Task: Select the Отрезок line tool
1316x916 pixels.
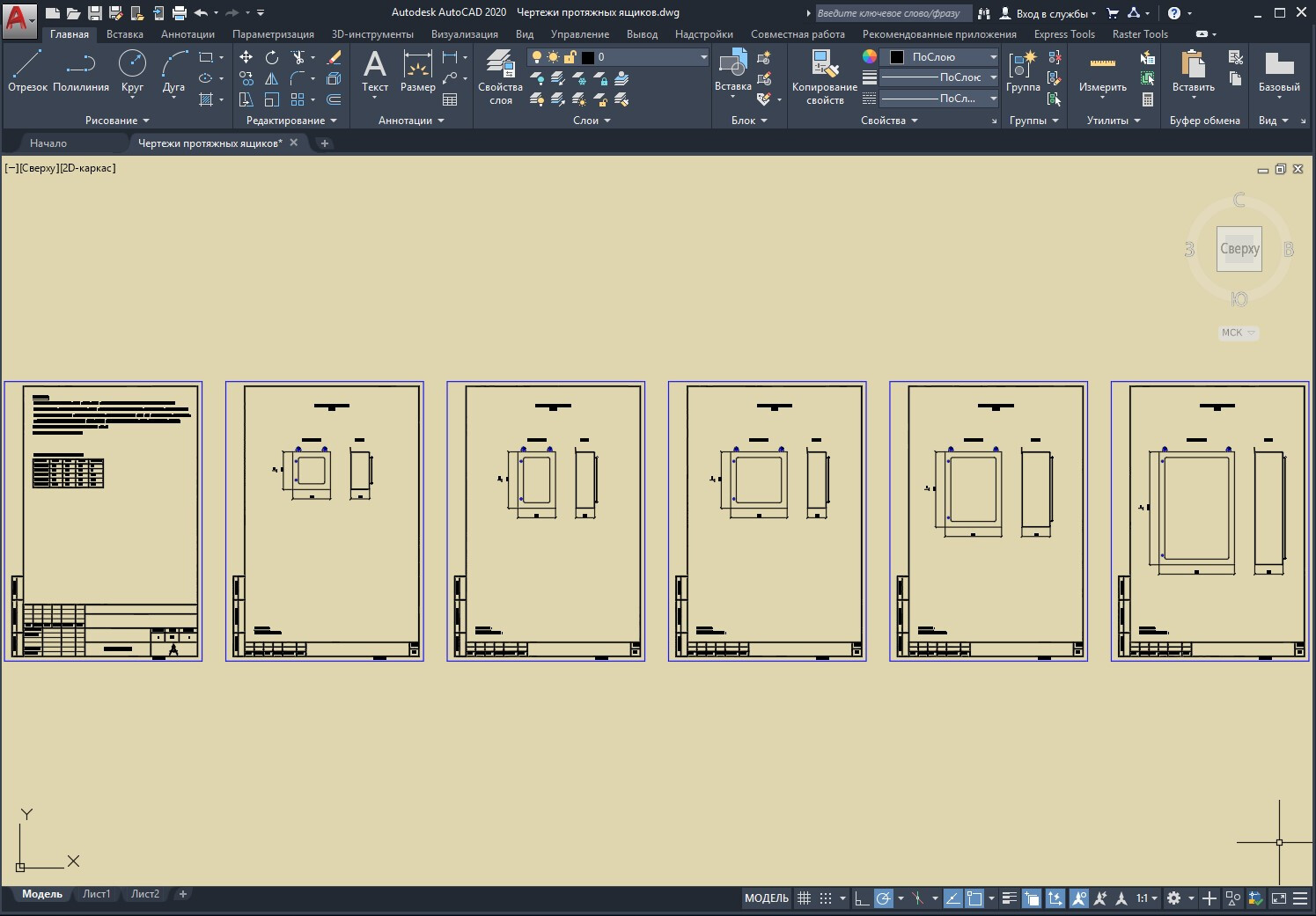Action: (27, 71)
